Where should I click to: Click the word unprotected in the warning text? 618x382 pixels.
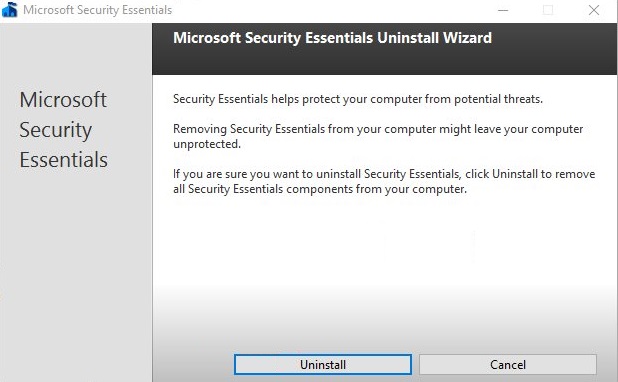pos(207,144)
